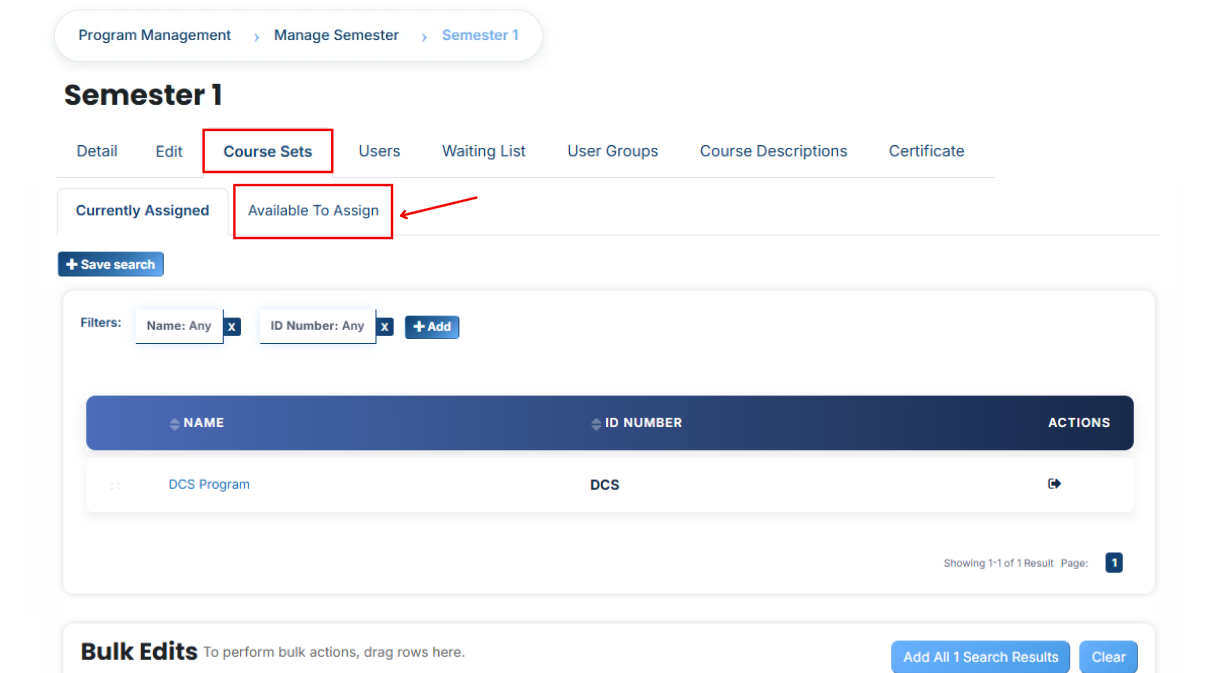Viewport: 1219px width, 673px height.
Task: Go to the Users tab
Action: tap(379, 151)
